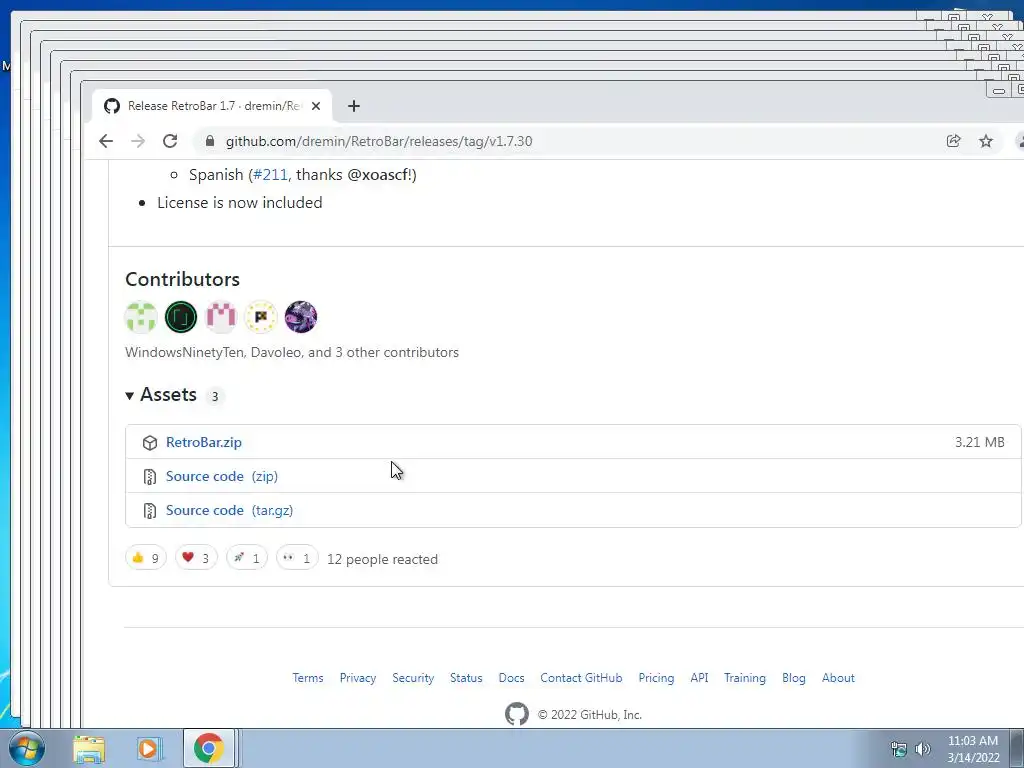Open the Pricing footer link
Screen dimensions: 1024x768
coord(656,678)
